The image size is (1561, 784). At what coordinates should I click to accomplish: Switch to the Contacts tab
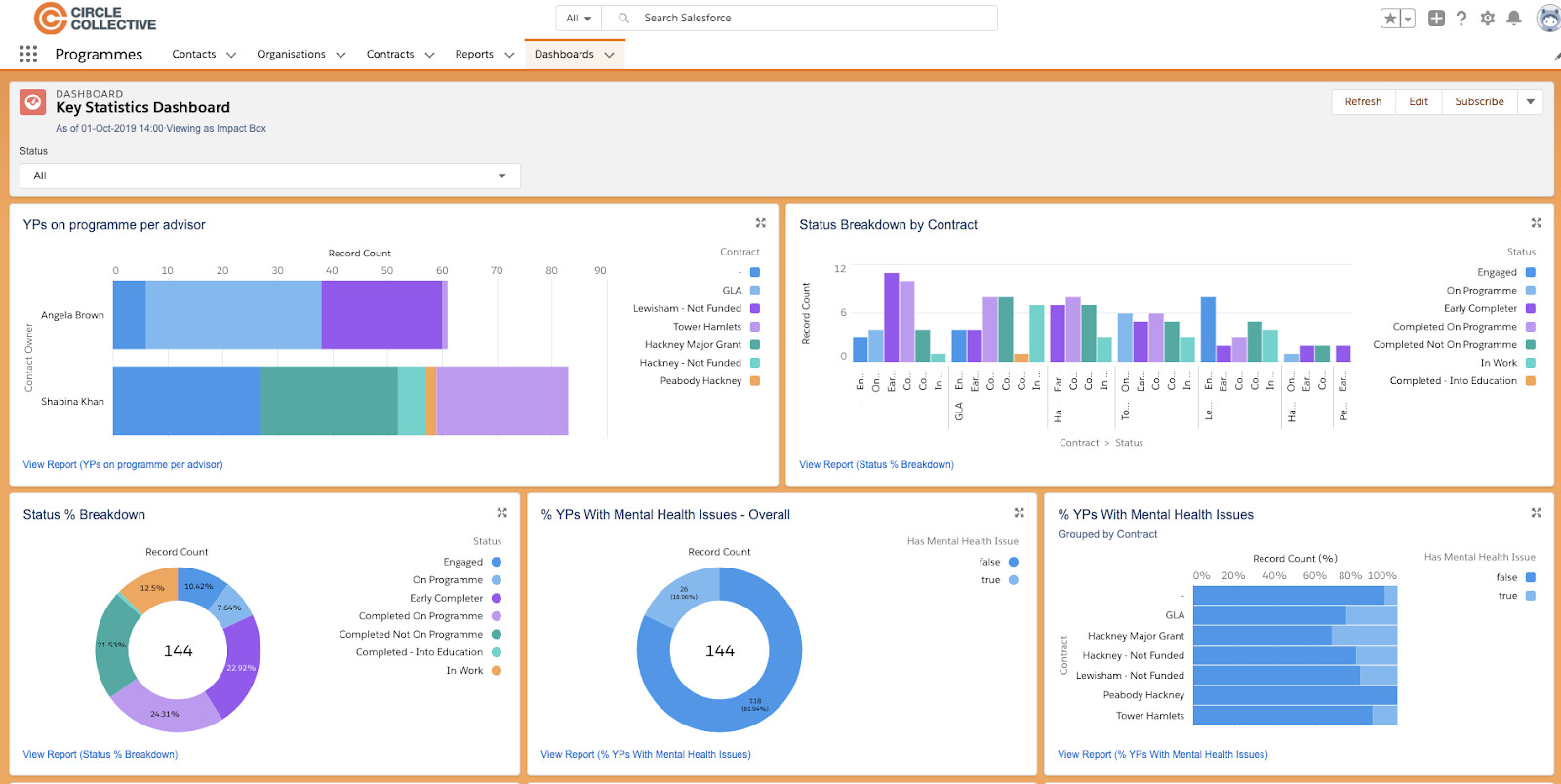194,54
